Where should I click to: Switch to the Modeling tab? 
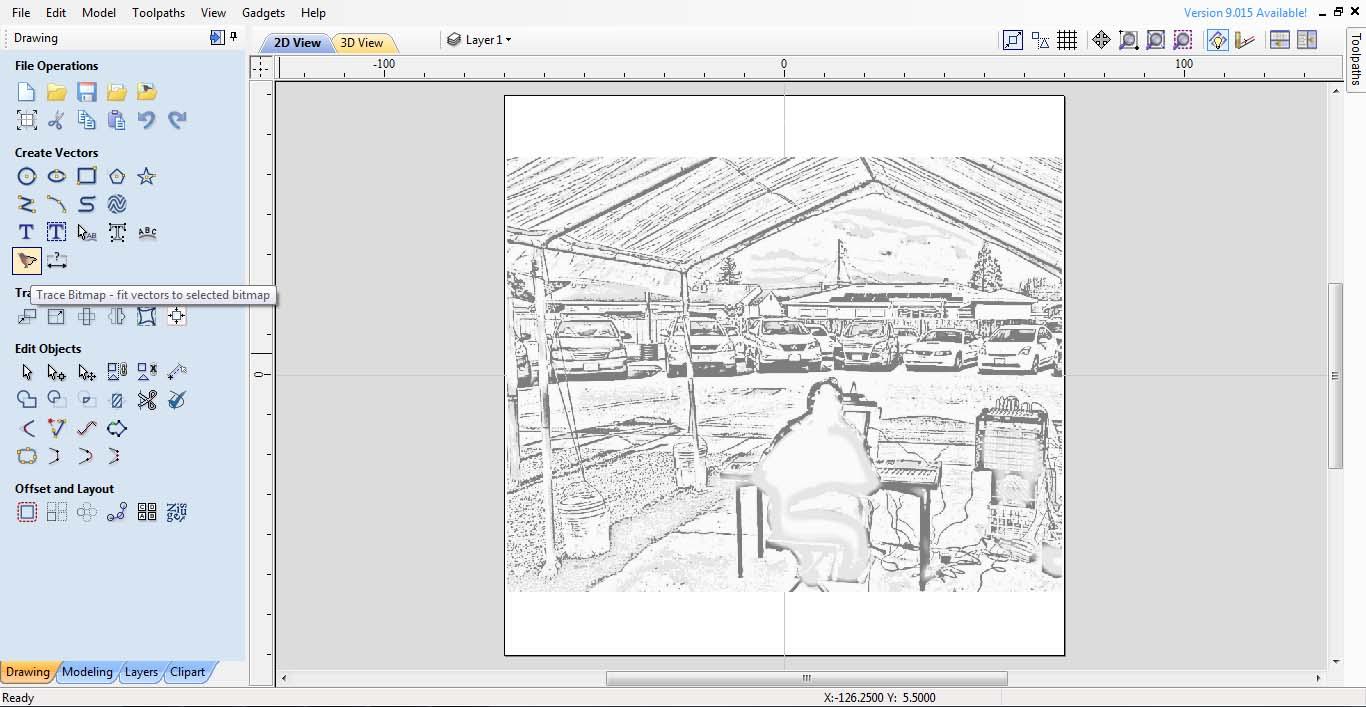[x=87, y=672]
